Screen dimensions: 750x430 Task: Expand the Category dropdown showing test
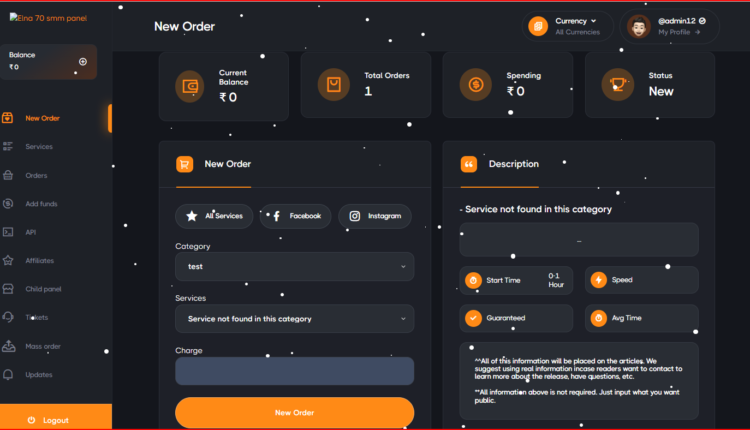tap(294, 266)
